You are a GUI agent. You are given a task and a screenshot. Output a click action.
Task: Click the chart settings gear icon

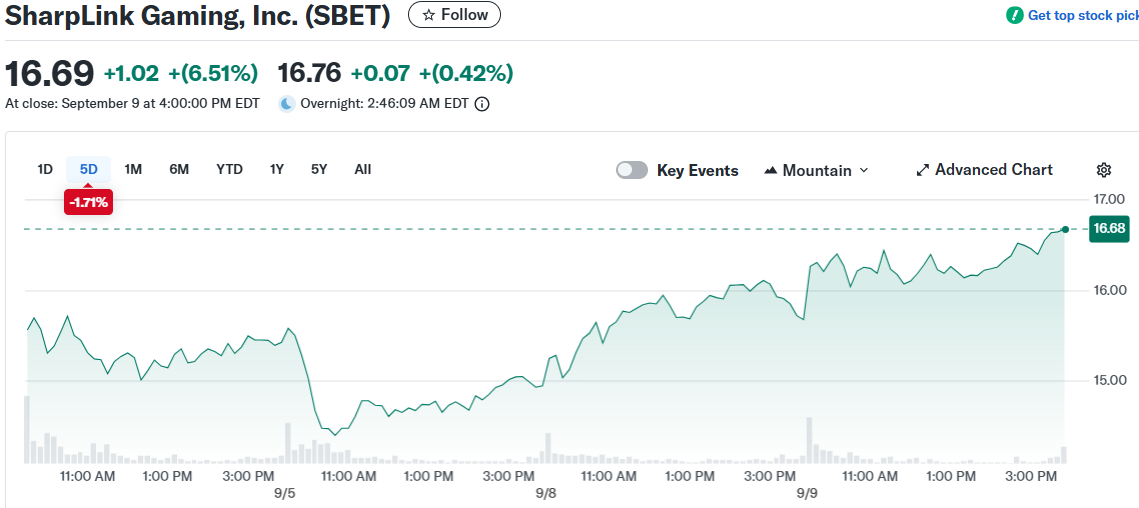[1103, 170]
